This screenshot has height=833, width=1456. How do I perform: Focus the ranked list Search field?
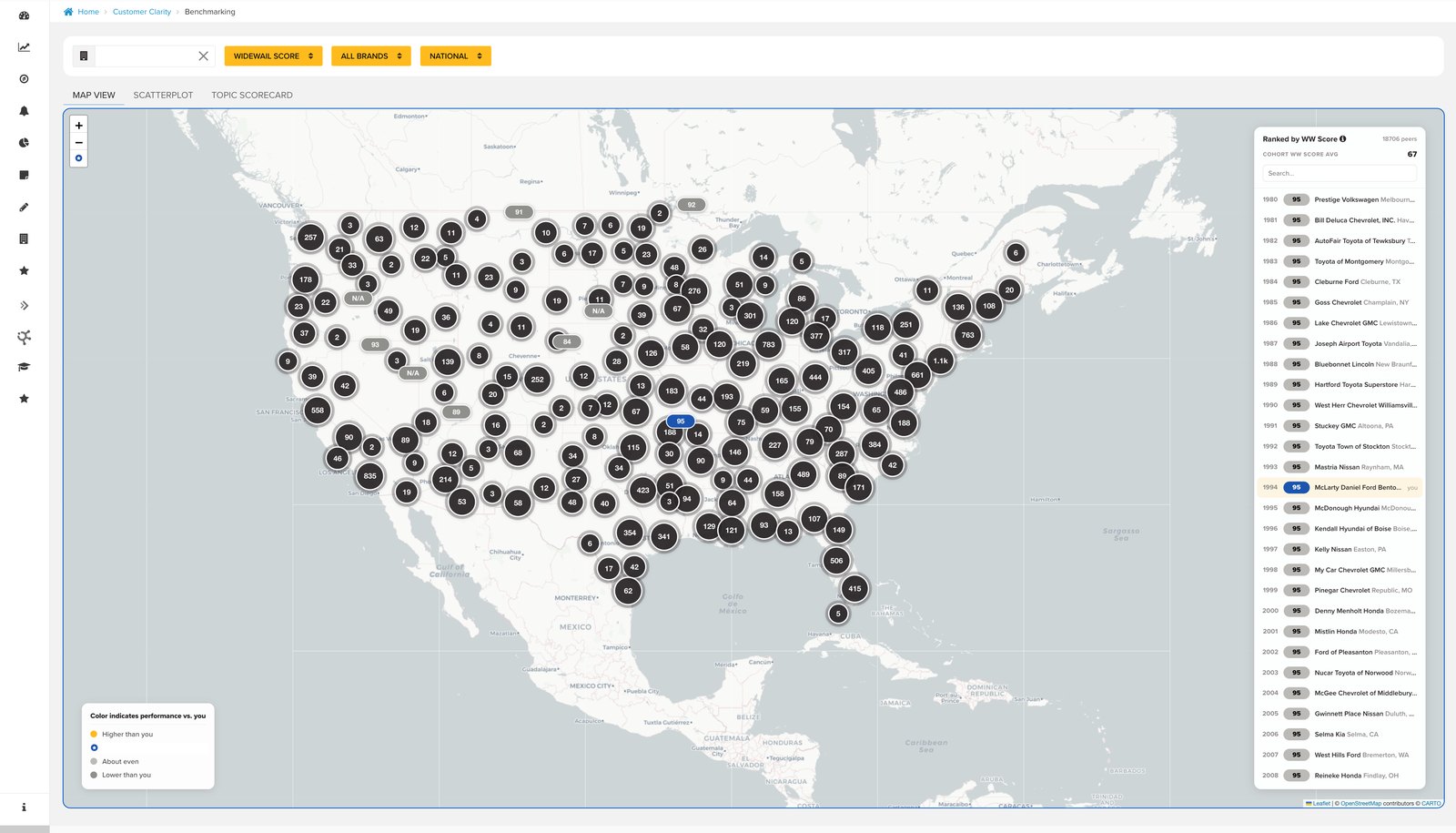coord(1340,173)
